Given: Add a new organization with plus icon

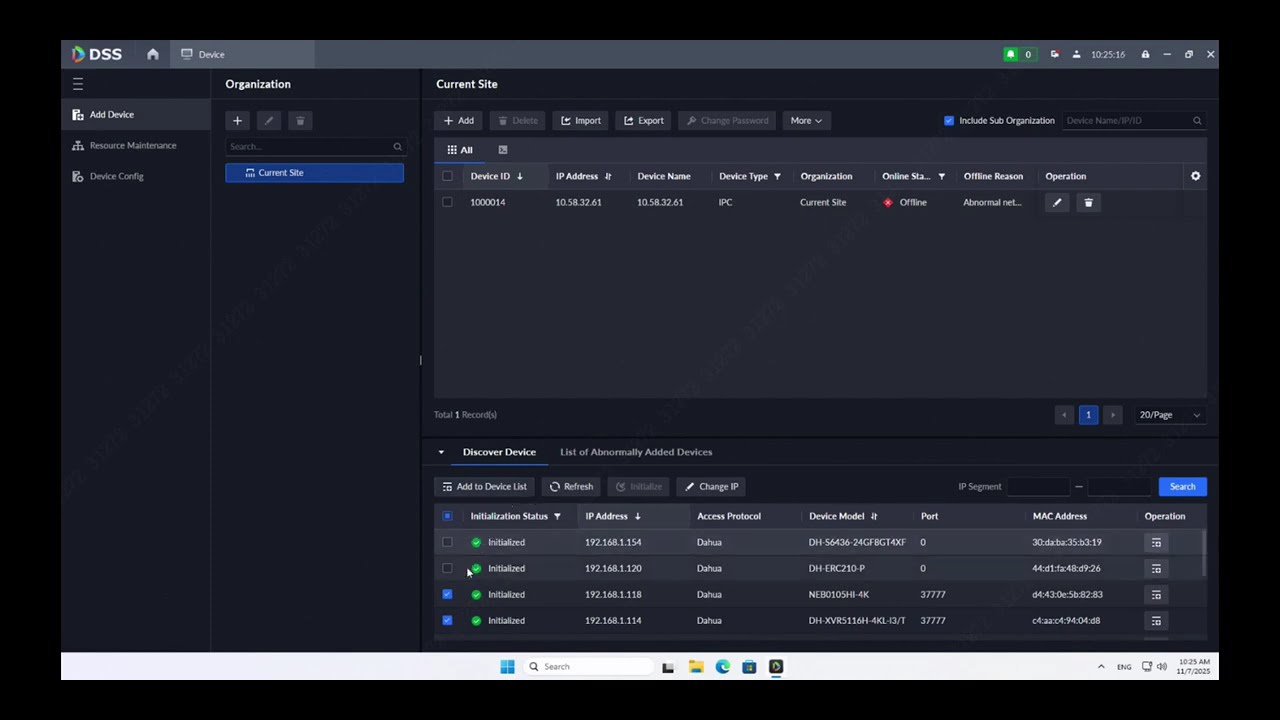Looking at the screenshot, I should pyautogui.click(x=237, y=120).
